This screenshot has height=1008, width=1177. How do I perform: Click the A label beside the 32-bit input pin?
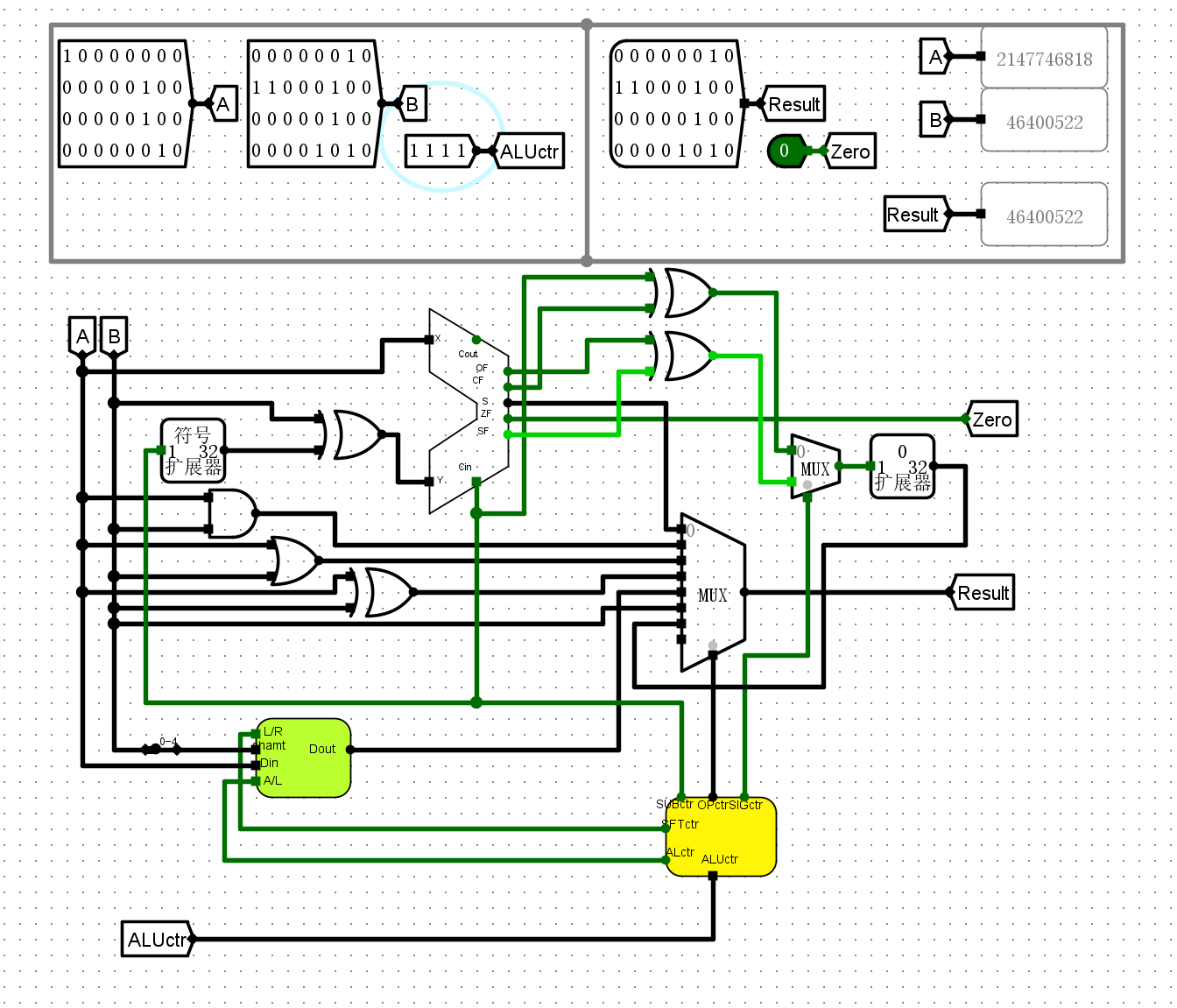[x=223, y=104]
